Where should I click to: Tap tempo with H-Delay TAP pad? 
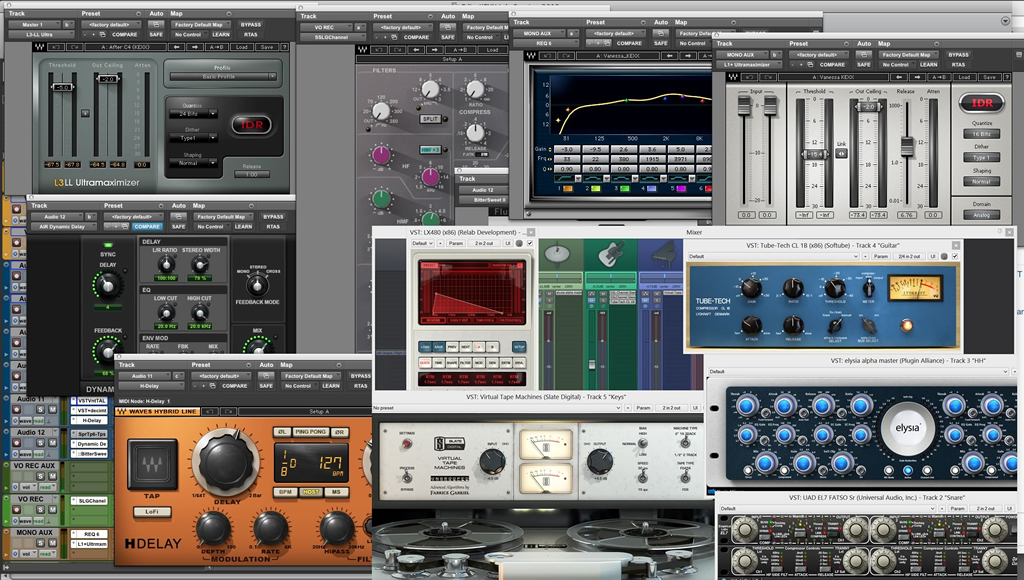pyautogui.click(x=152, y=464)
